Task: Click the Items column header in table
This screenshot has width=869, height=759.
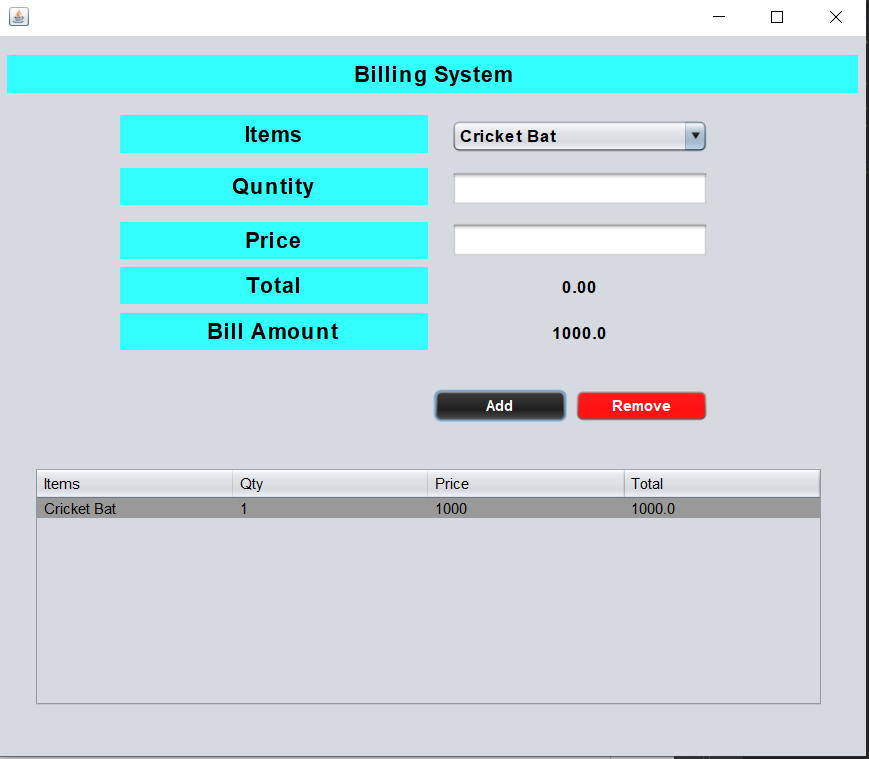Action: [x=134, y=484]
